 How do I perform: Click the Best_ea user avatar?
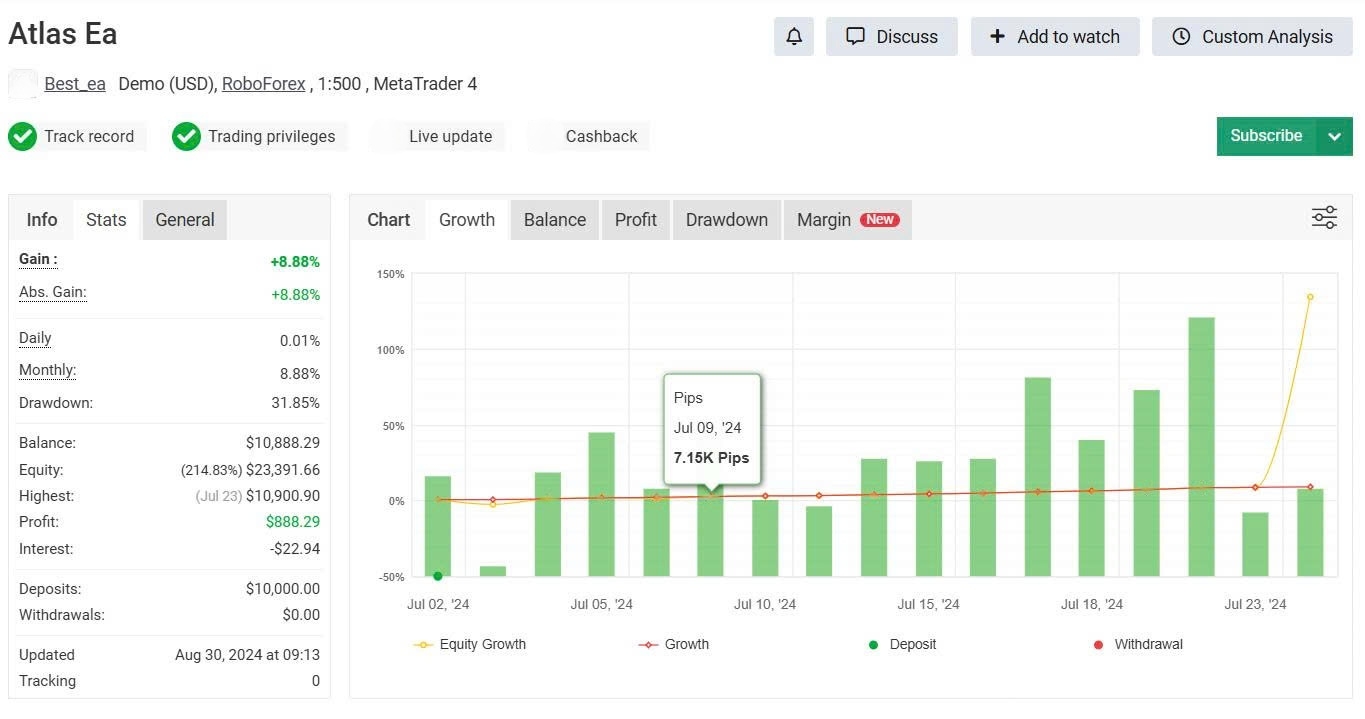pos(23,84)
